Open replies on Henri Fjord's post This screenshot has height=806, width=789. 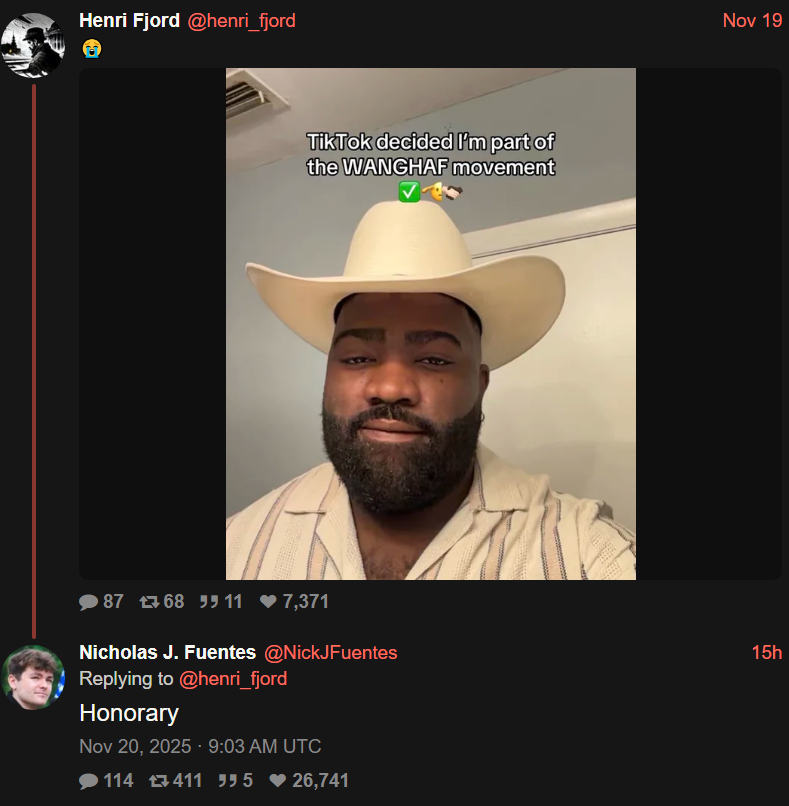88,601
